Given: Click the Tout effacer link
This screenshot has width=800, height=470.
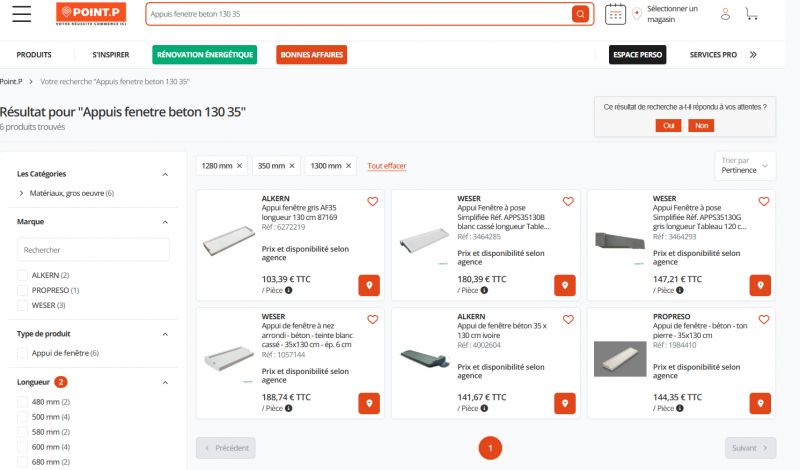Looking at the screenshot, I should coord(387,165).
